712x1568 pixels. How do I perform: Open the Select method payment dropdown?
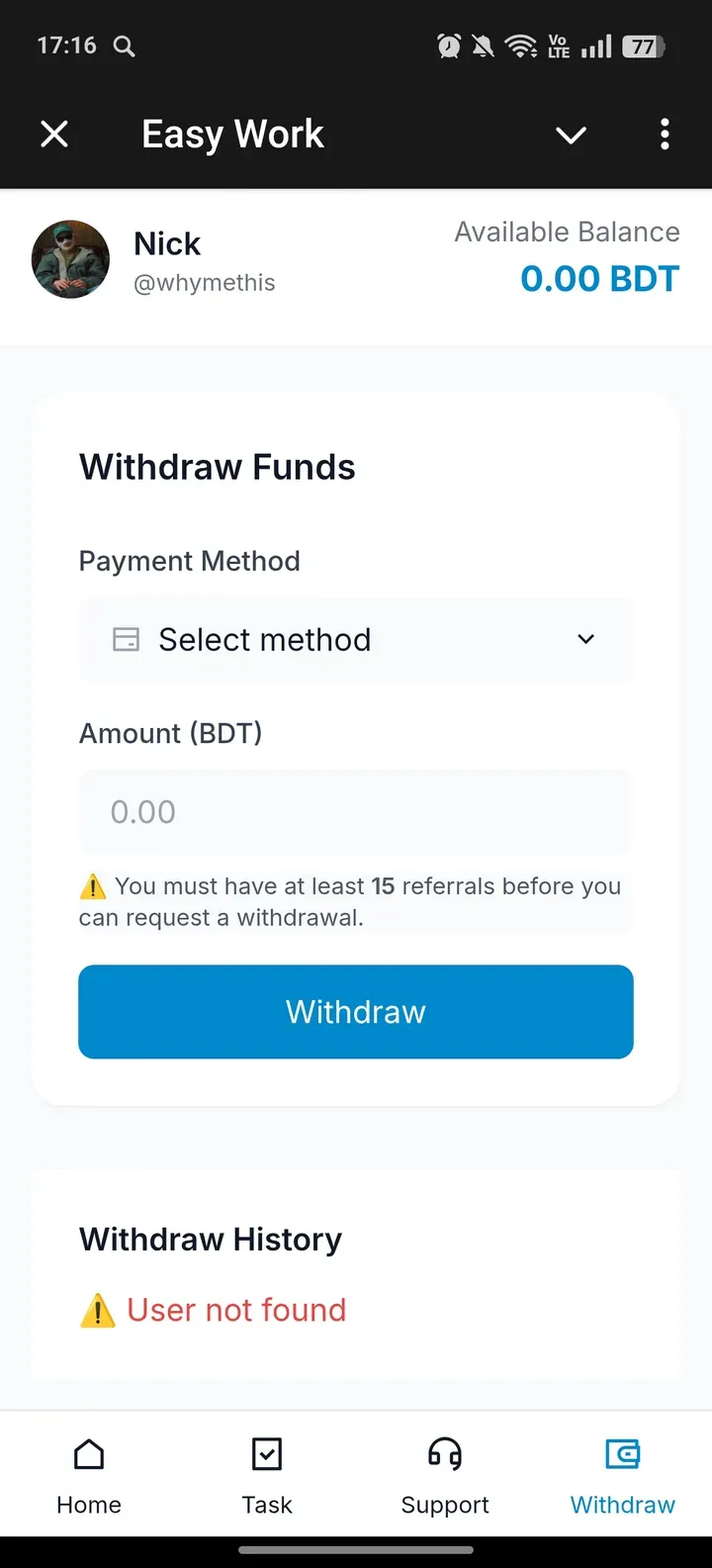click(356, 639)
